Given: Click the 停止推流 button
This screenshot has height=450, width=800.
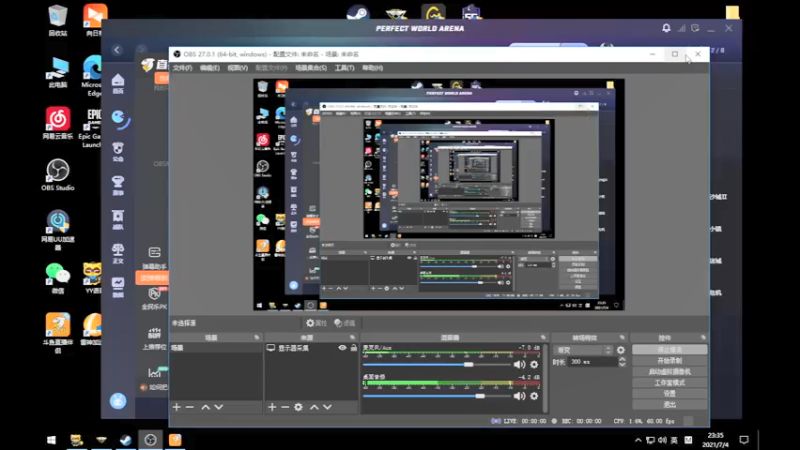Looking at the screenshot, I should click(x=669, y=349).
